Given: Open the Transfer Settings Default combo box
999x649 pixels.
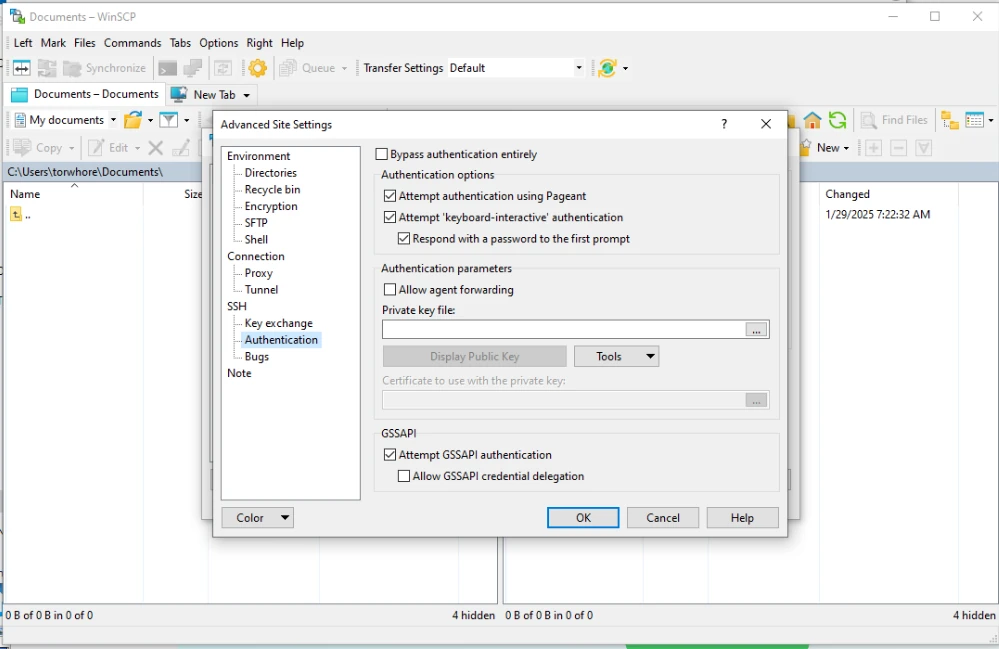Looking at the screenshot, I should [515, 68].
